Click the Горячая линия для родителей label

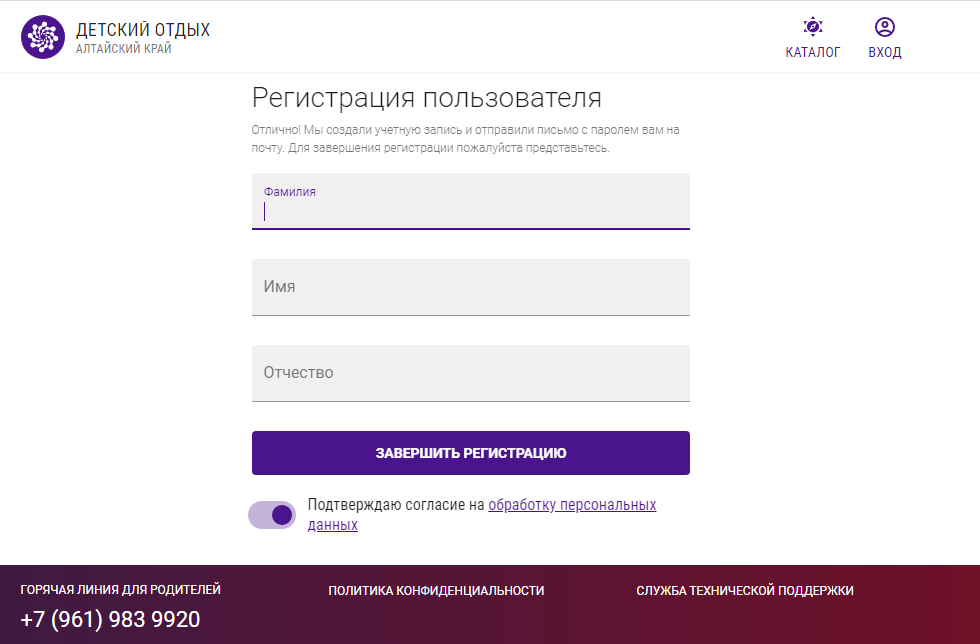(x=121, y=590)
